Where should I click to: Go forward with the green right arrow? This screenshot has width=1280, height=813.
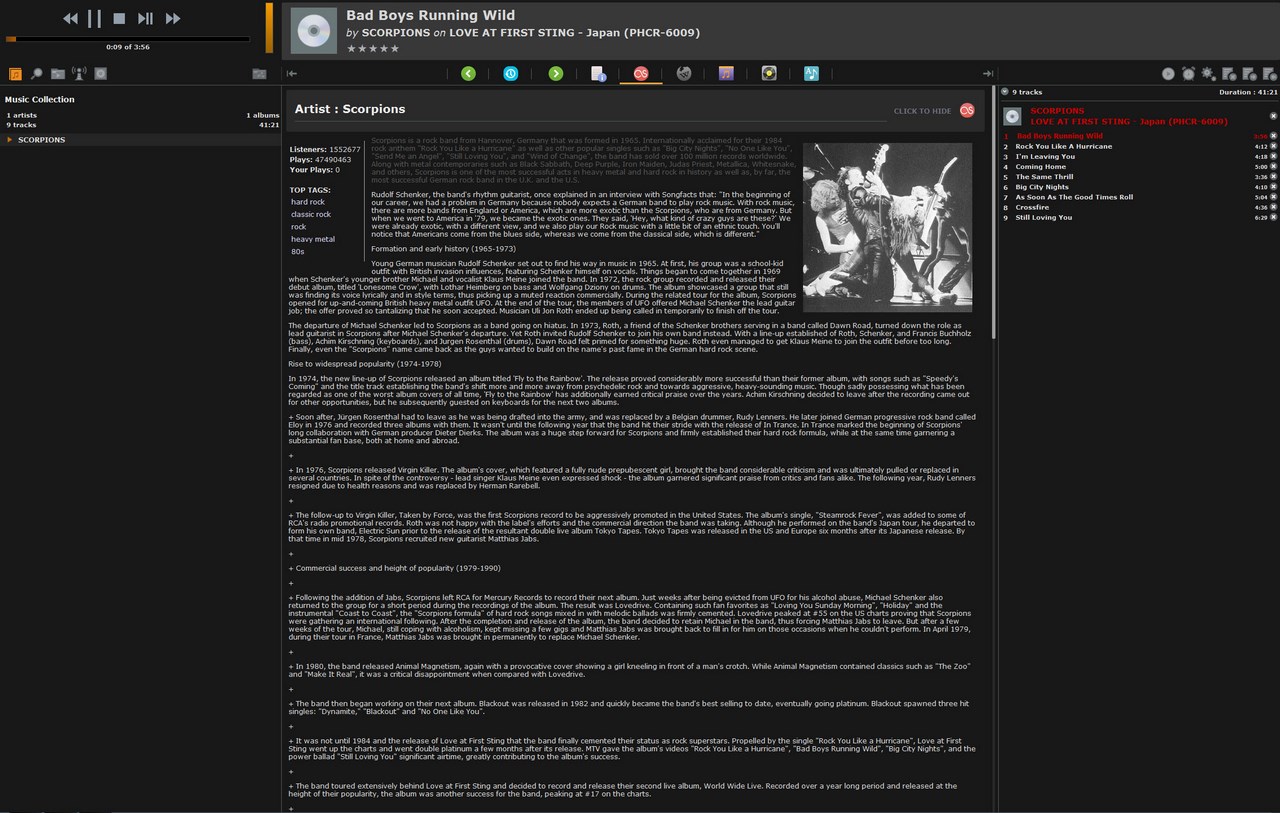point(555,73)
